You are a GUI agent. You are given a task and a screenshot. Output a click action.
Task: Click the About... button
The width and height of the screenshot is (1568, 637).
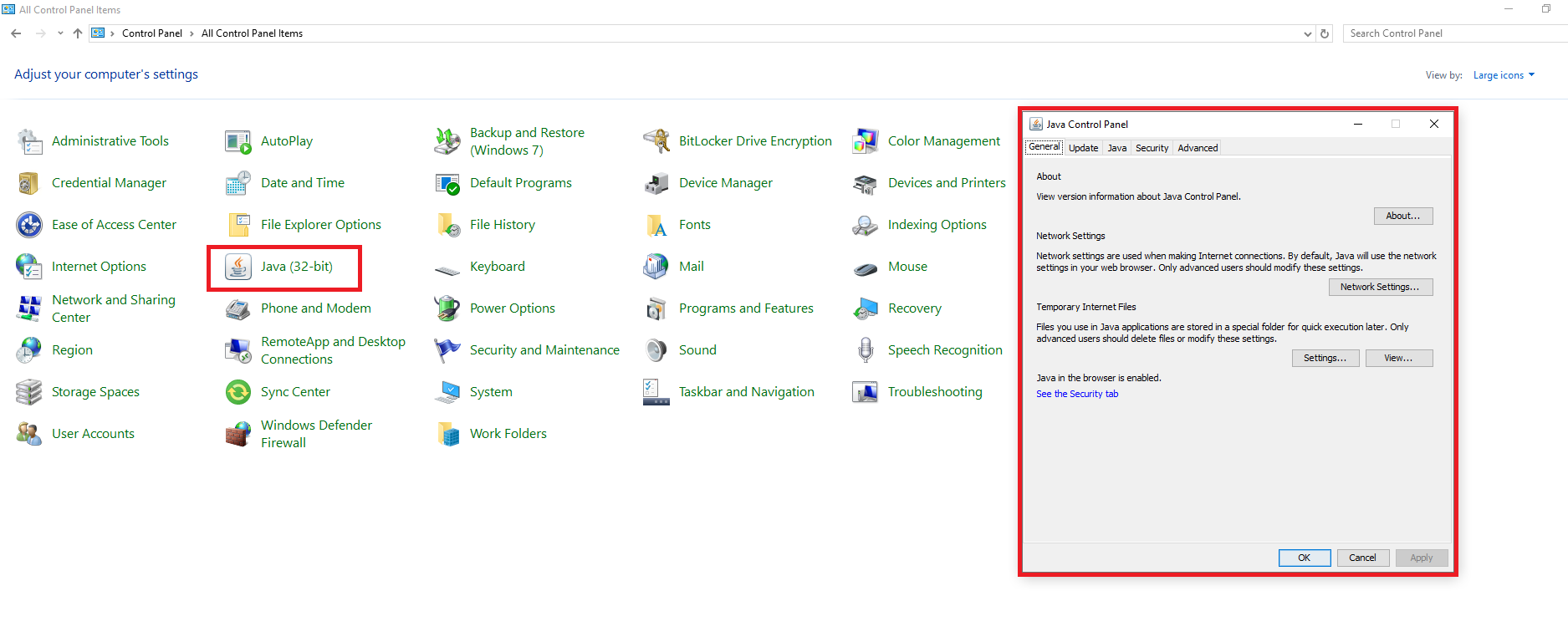[x=1402, y=216]
